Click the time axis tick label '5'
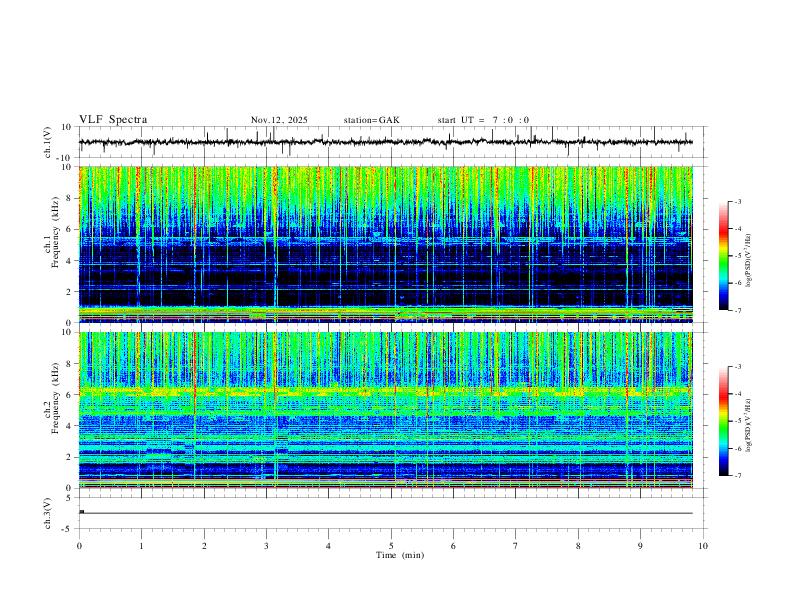 391,546
